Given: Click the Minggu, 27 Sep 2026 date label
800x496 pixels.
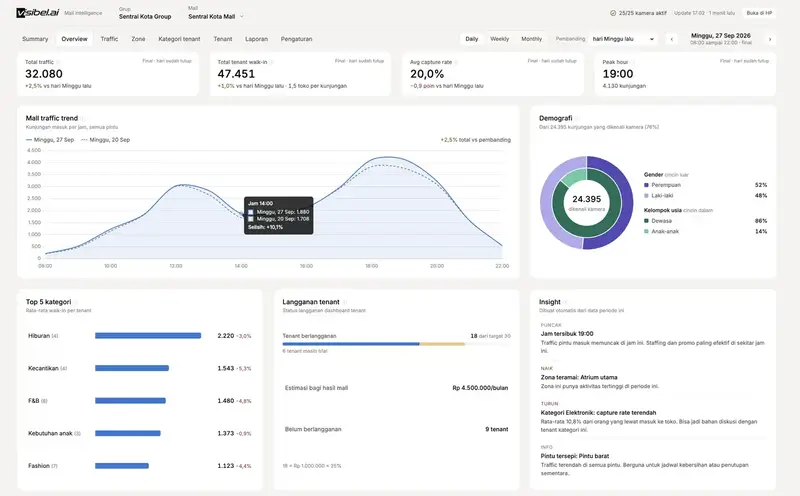Looking at the screenshot, I should [x=720, y=36].
